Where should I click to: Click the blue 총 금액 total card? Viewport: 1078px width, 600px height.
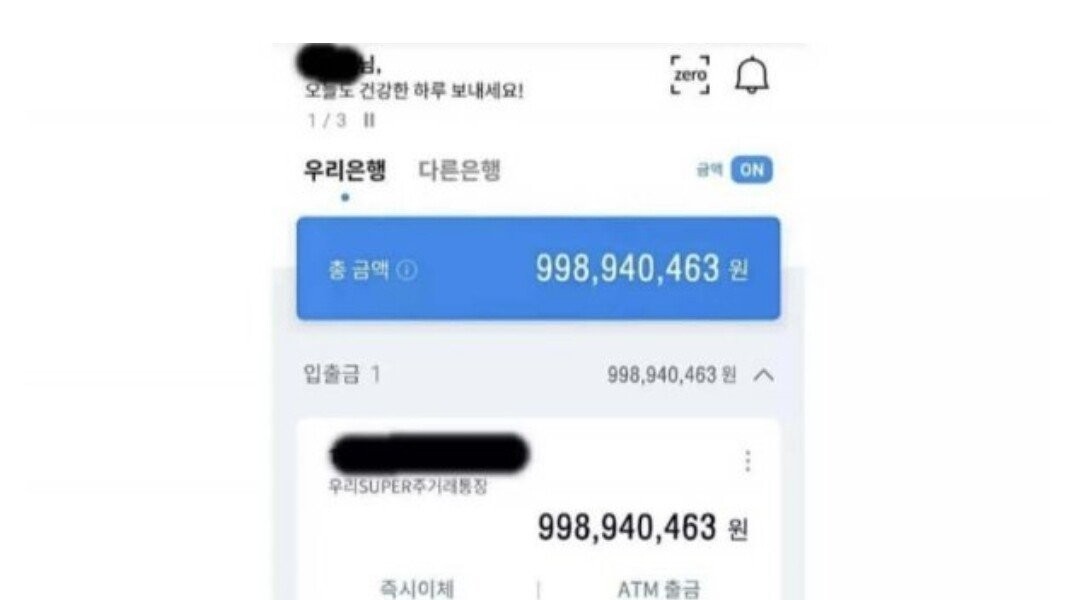click(x=538, y=269)
